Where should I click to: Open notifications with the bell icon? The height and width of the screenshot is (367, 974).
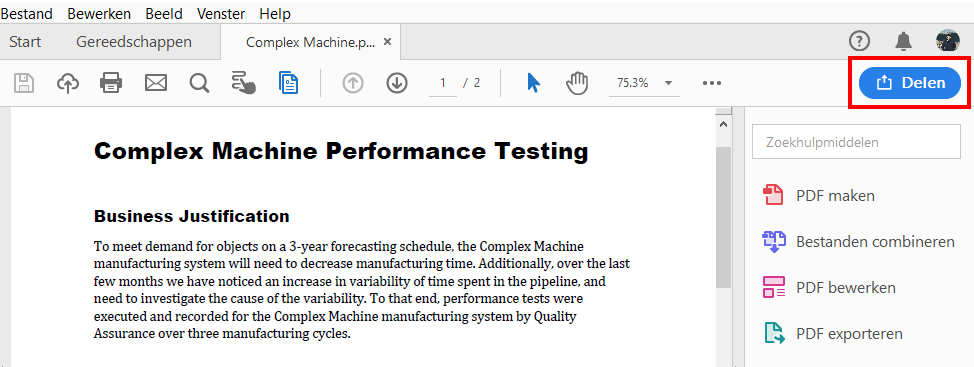(903, 42)
